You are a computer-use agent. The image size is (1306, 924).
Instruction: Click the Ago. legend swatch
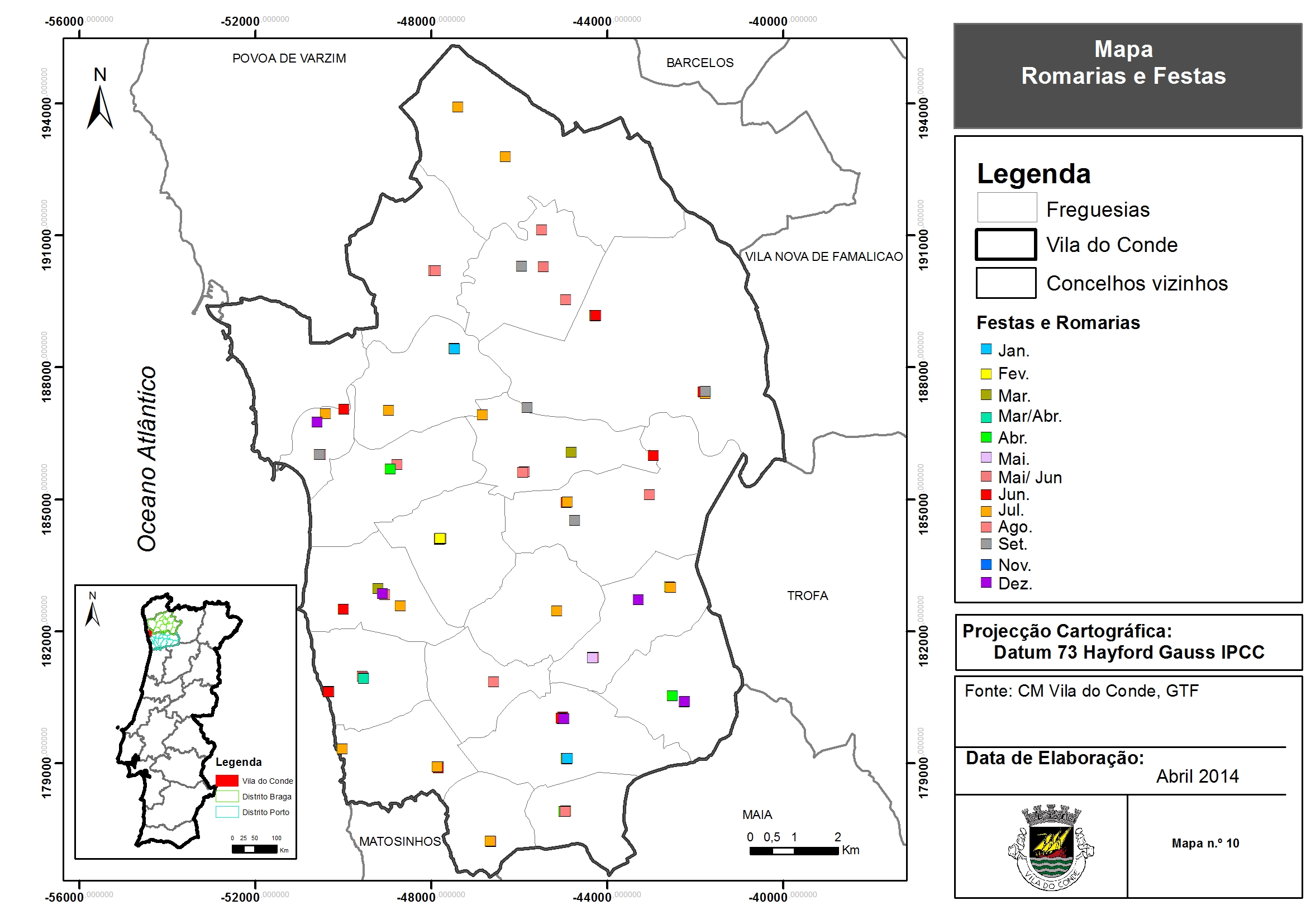pyautogui.click(x=986, y=527)
